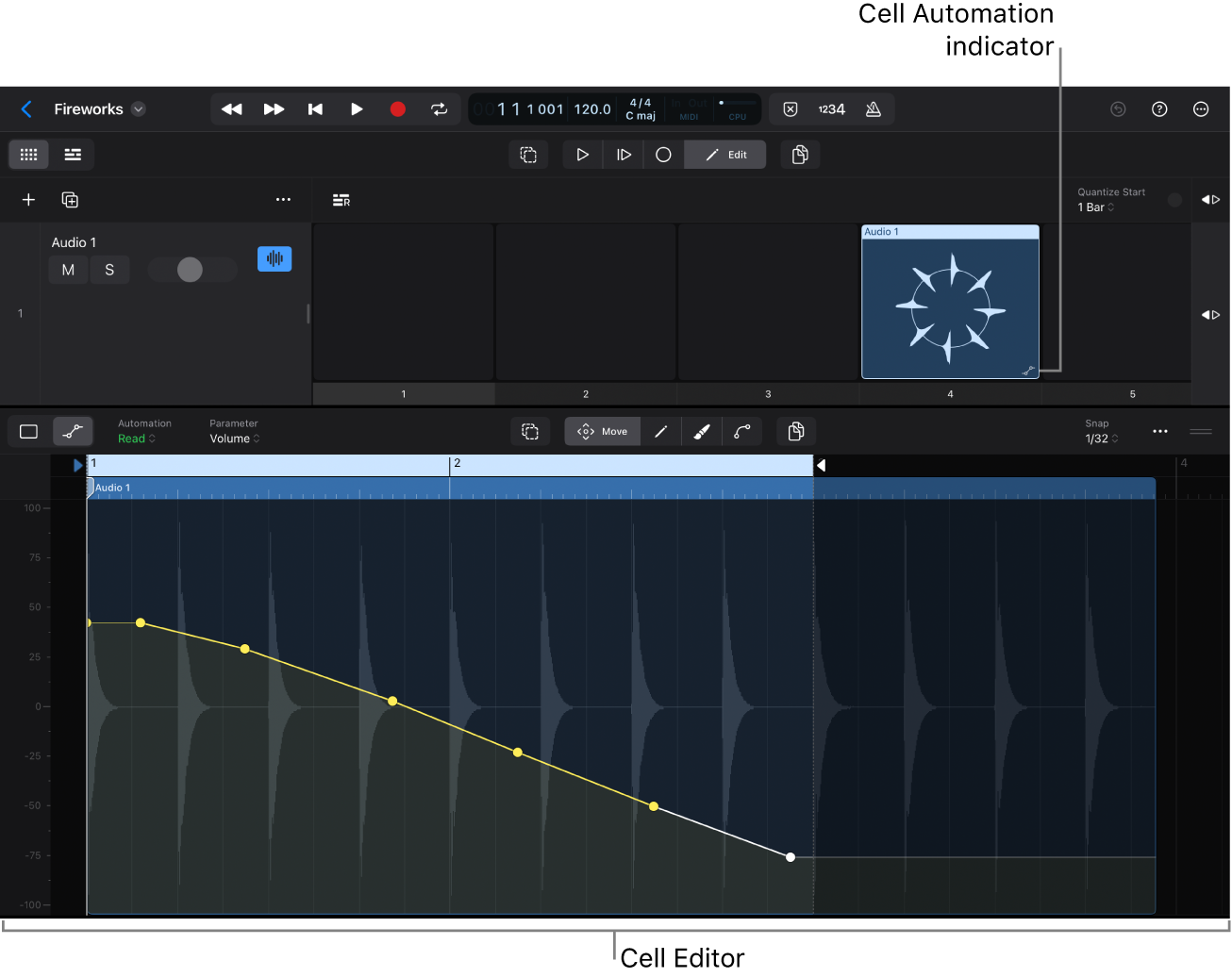Screen dimensions: 1232x977
Task: Start recording with the record button
Action: [x=397, y=108]
